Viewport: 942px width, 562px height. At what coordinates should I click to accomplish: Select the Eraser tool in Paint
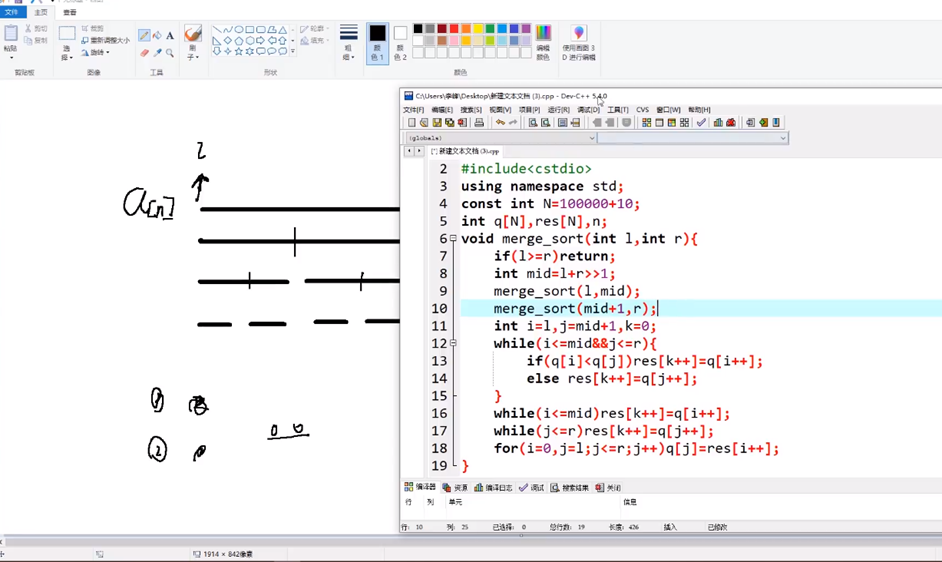click(144, 53)
